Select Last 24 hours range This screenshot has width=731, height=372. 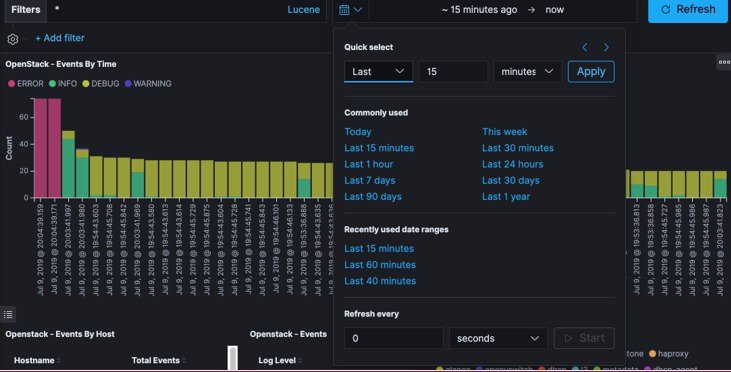click(x=512, y=164)
